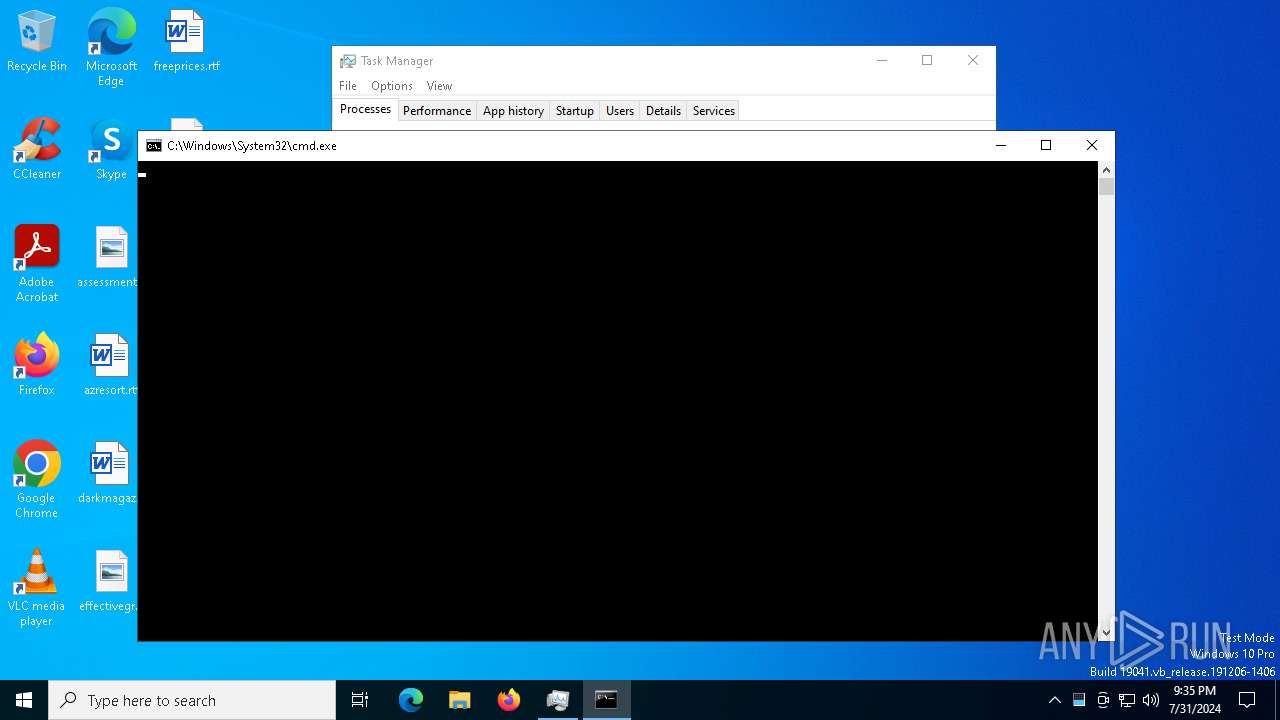This screenshot has width=1280, height=720.
Task: Click the cmd.exe title bar icon
Action: click(154, 146)
